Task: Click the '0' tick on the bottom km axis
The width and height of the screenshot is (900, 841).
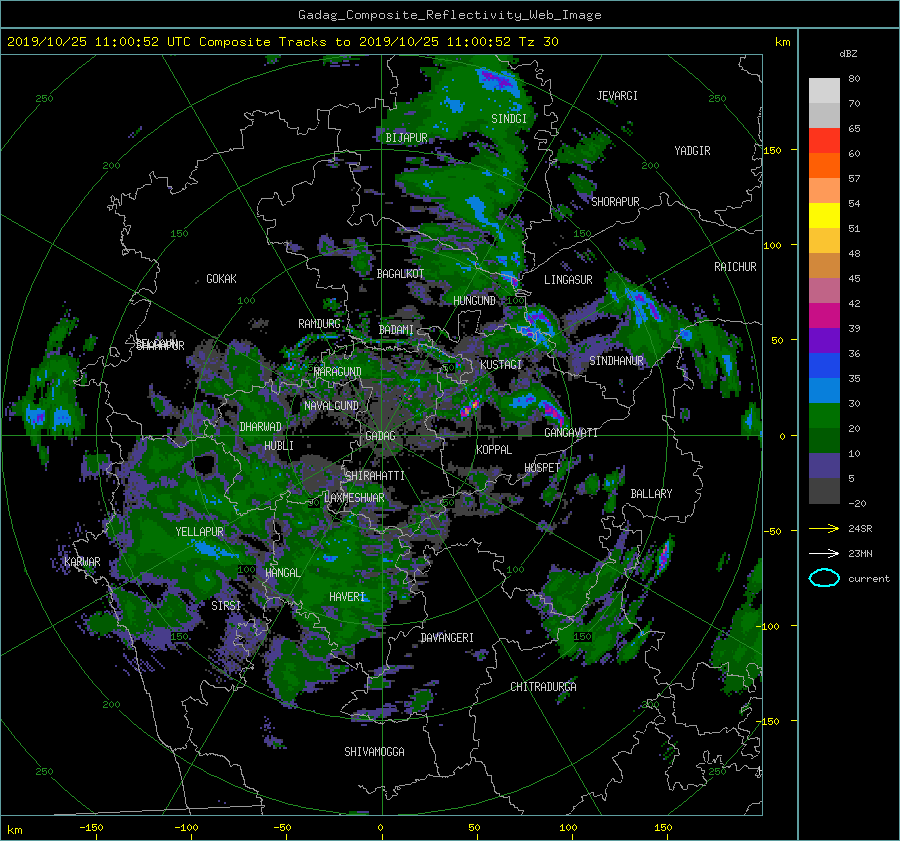Action: [x=380, y=828]
